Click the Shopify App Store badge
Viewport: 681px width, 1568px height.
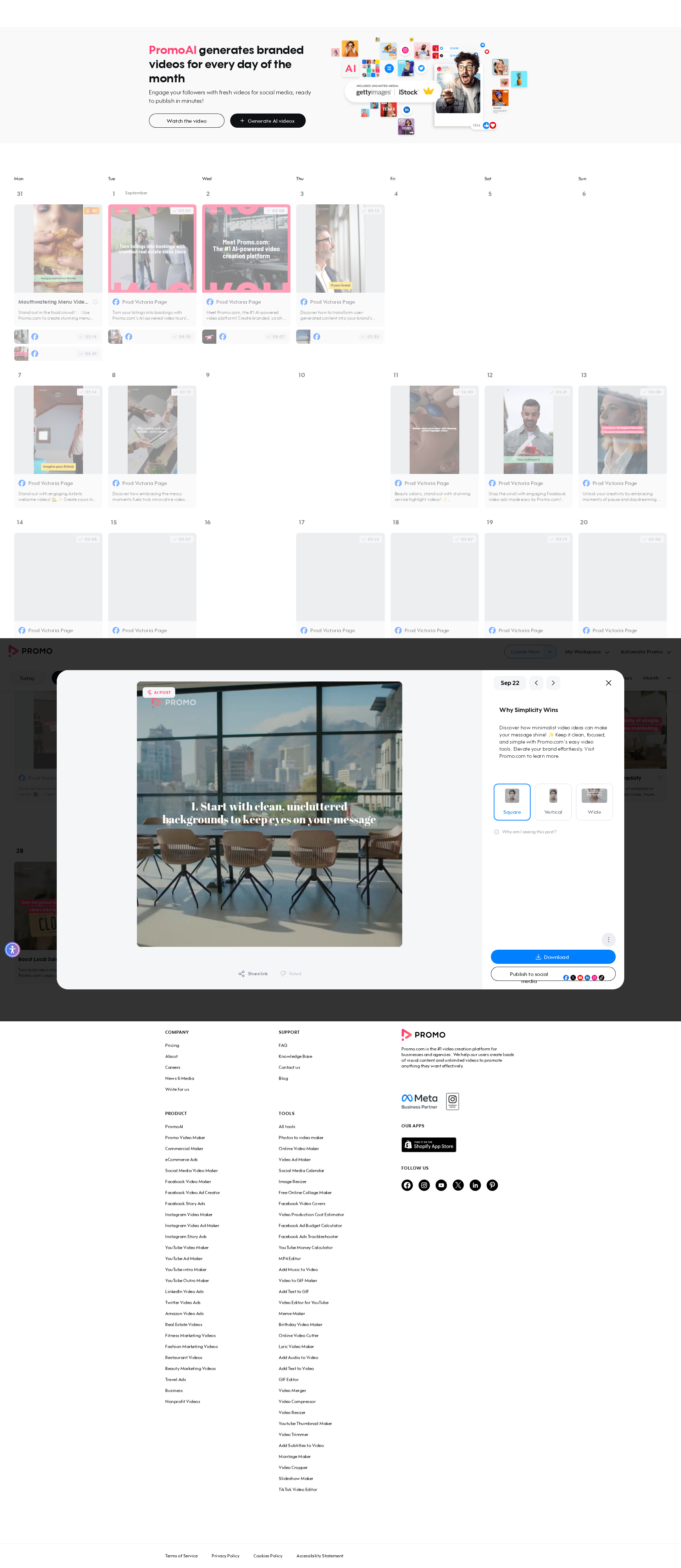(428, 1145)
